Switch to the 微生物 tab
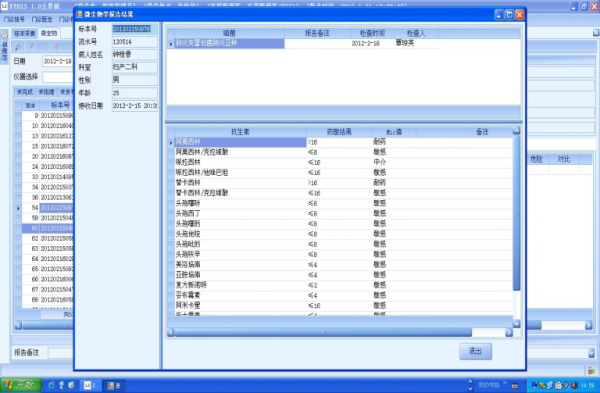Screen dimensions: 600x393 [49, 33]
